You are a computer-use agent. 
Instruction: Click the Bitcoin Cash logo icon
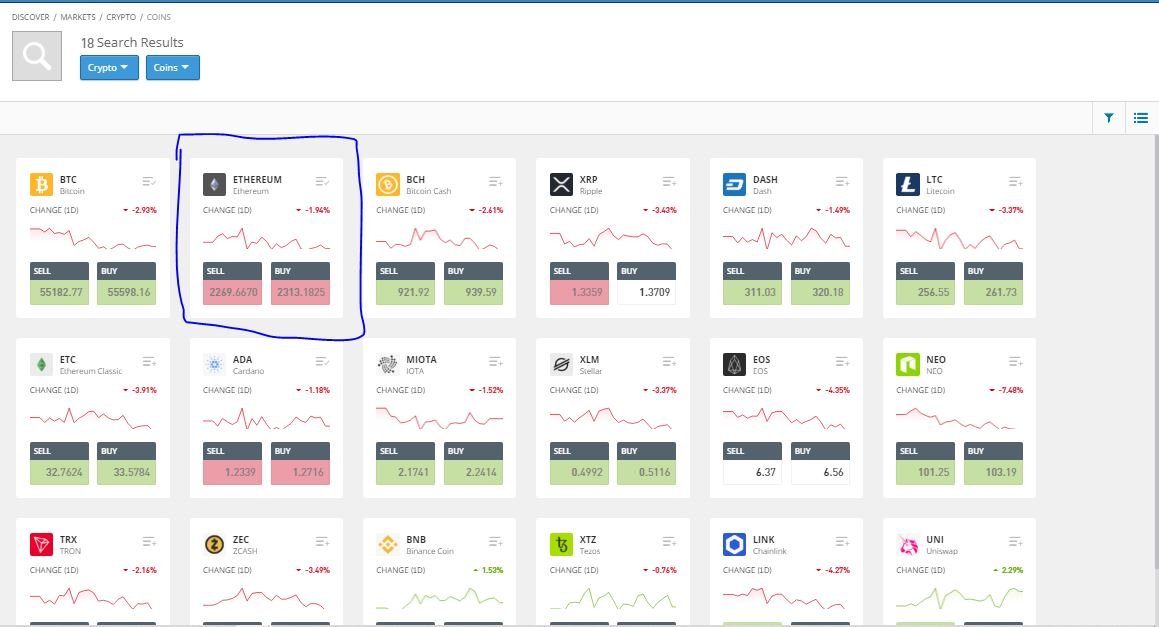click(387, 184)
